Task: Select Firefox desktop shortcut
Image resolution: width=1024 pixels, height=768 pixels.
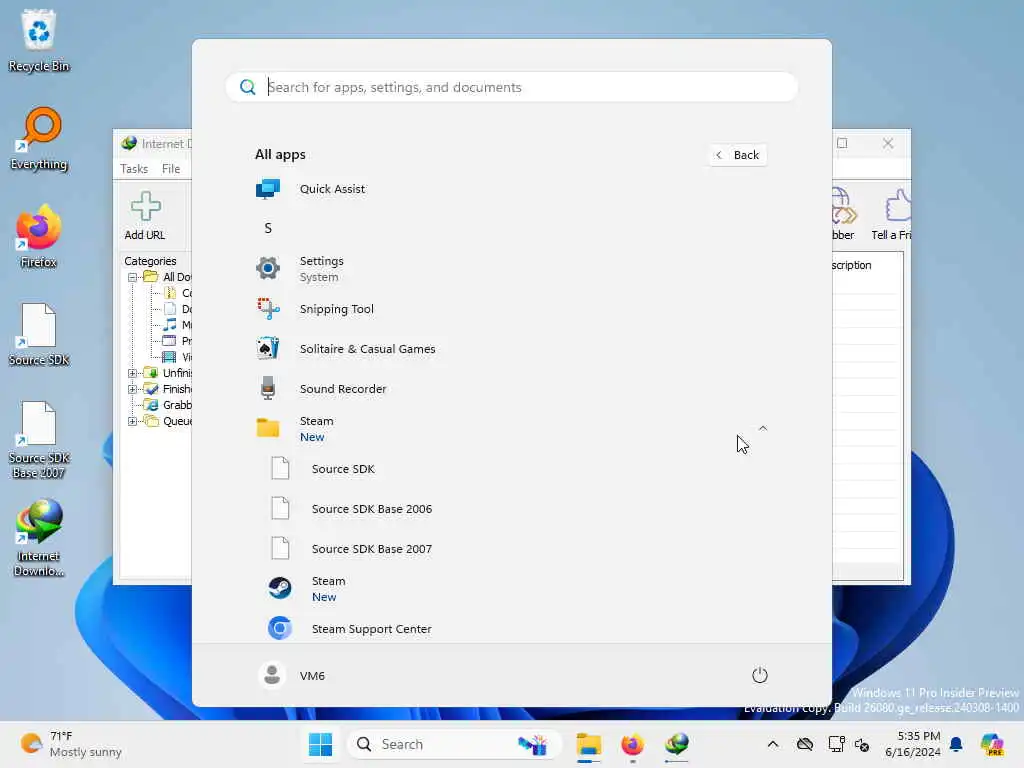Action: click(x=39, y=236)
